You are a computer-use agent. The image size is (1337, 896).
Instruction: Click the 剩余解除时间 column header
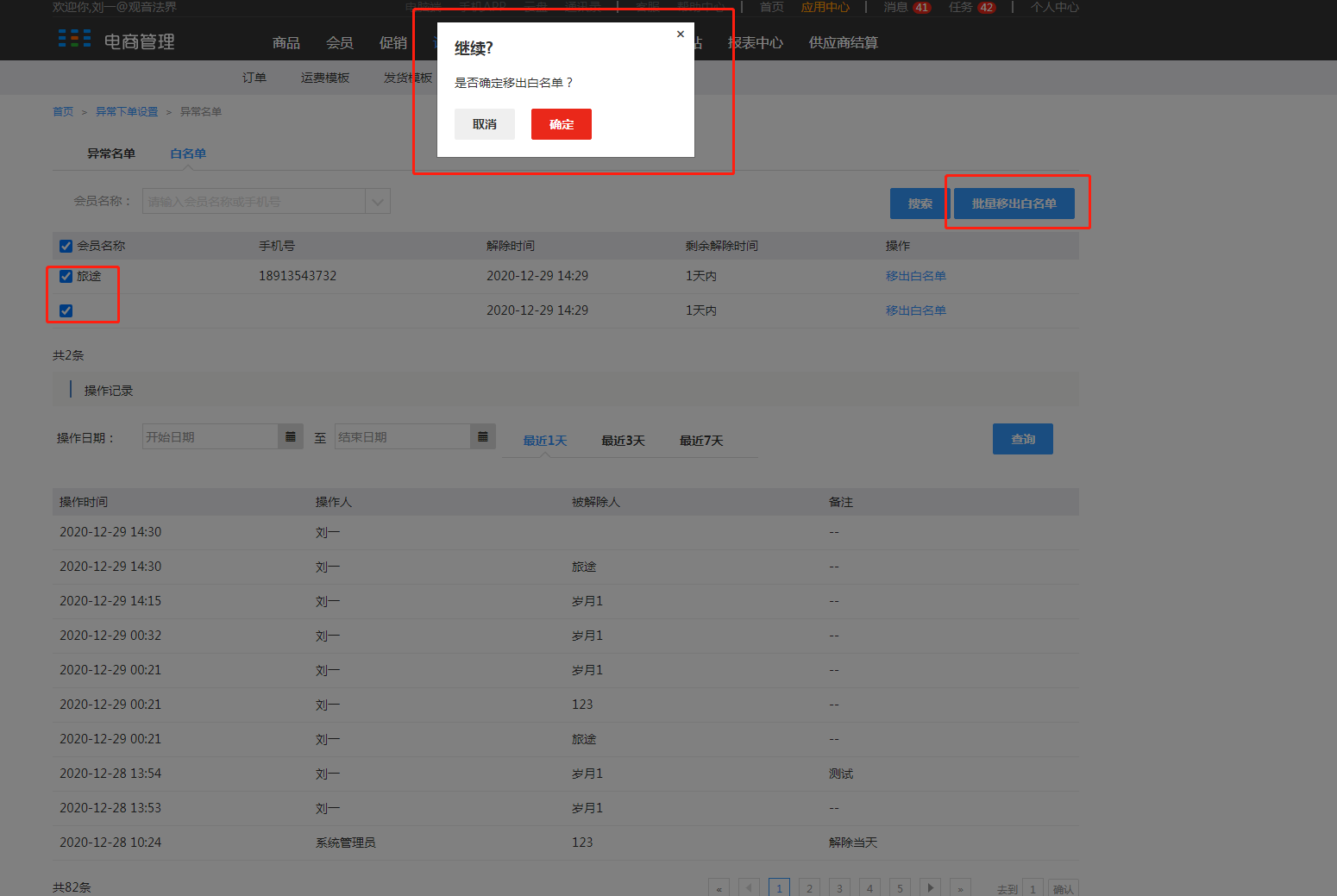(x=722, y=246)
